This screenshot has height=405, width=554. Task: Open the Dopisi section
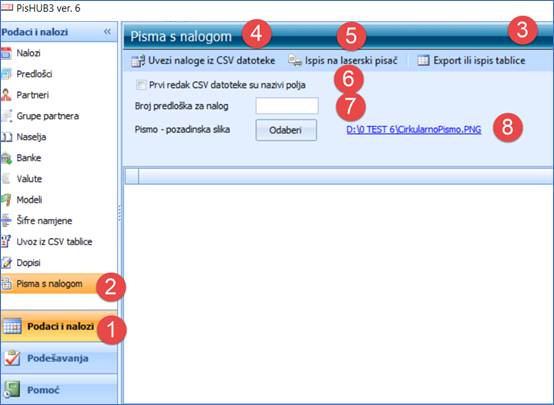click(x=28, y=263)
